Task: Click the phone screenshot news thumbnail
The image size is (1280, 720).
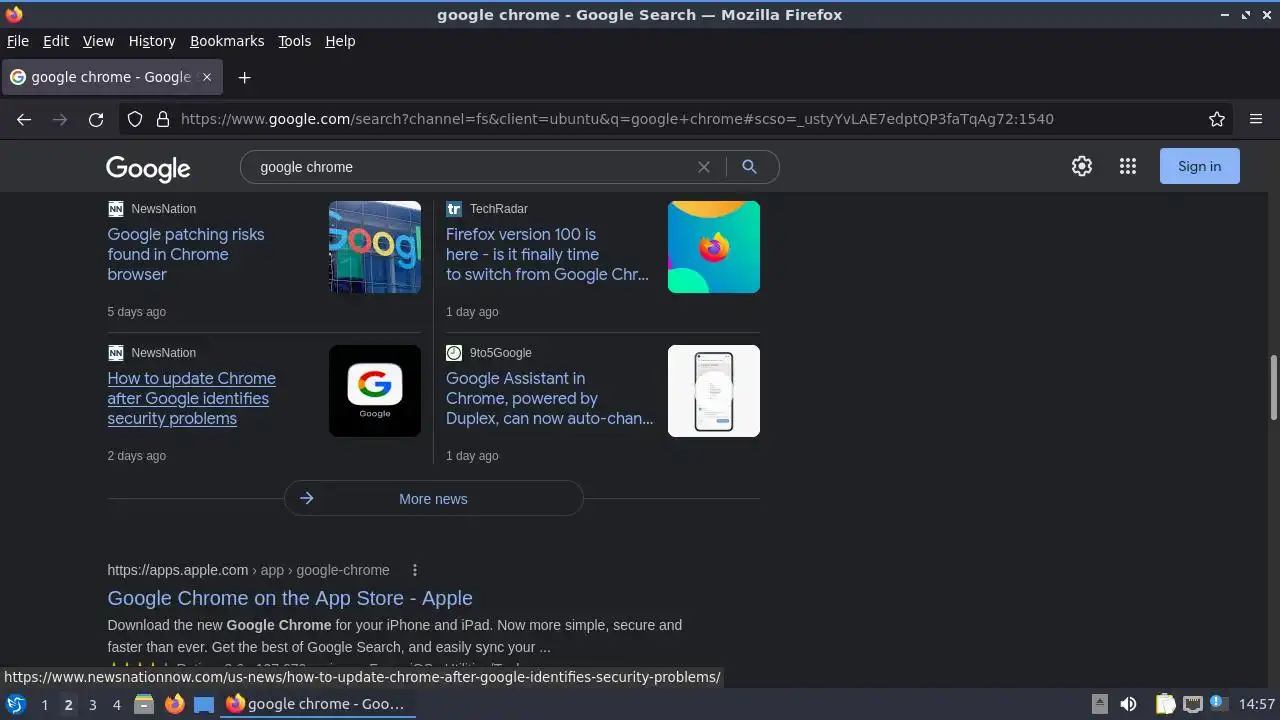Action: pos(714,391)
